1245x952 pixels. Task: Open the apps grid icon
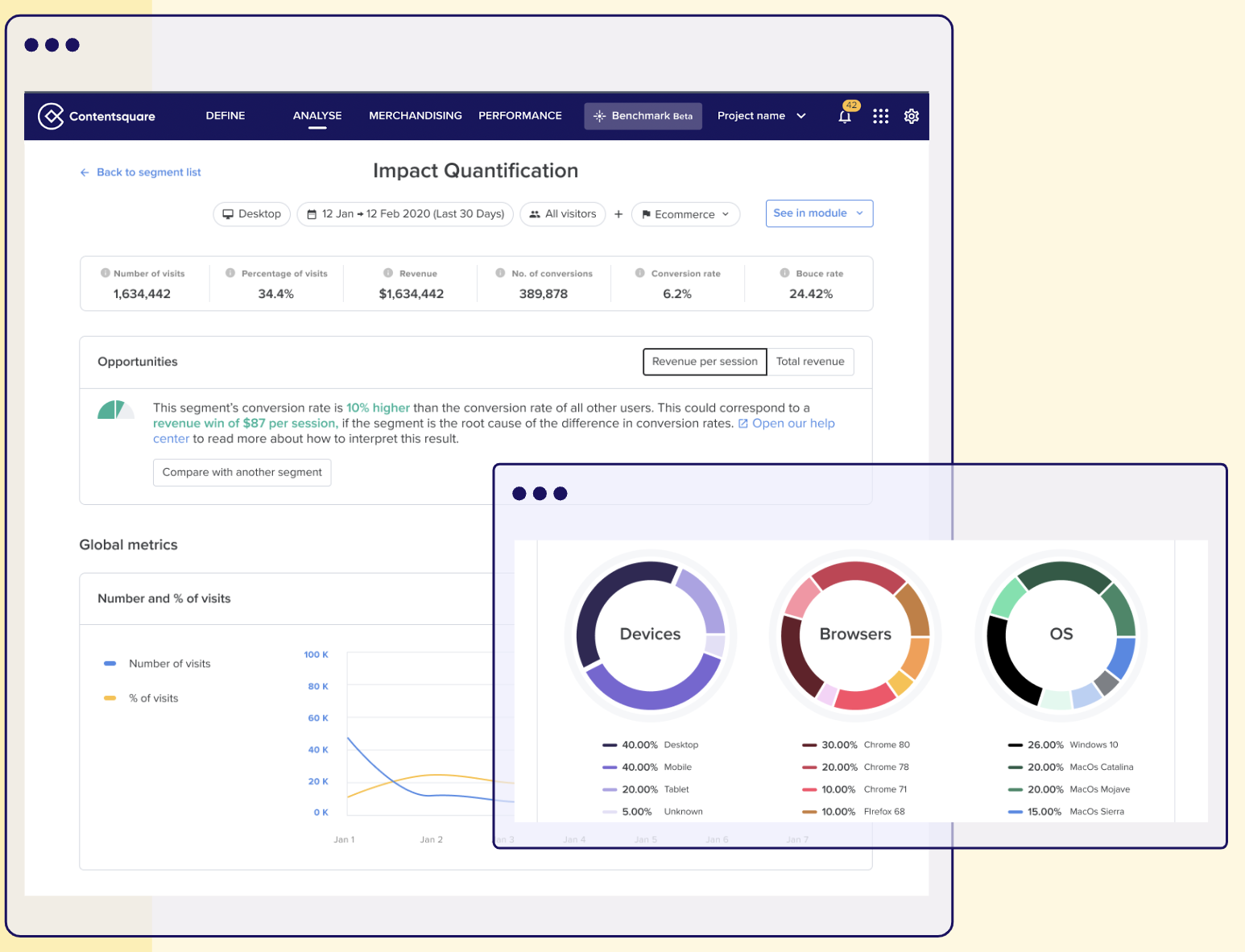click(x=880, y=116)
